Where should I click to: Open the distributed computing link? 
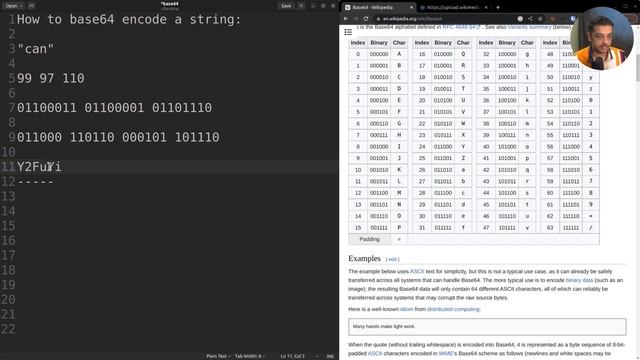click(x=453, y=309)
